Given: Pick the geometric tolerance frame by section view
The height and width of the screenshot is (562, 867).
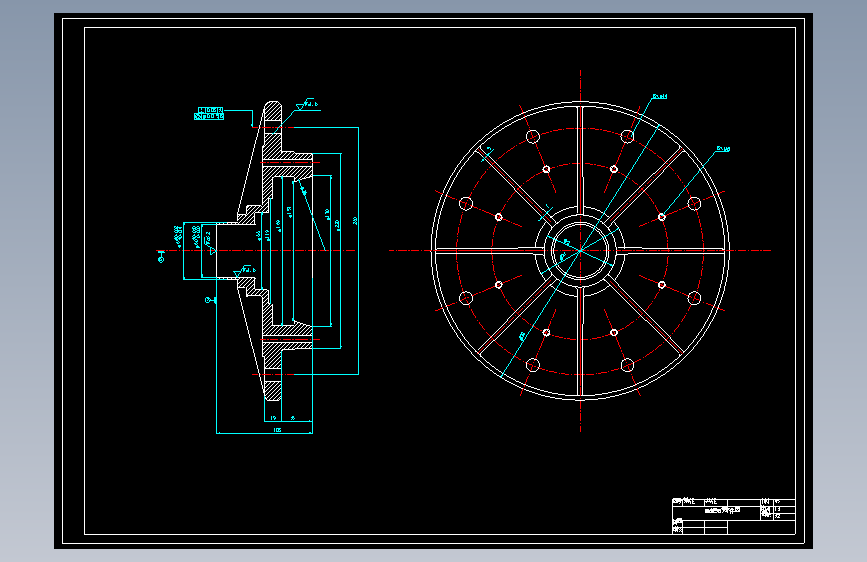Looking at the screenshot, I should coord(209,113).
